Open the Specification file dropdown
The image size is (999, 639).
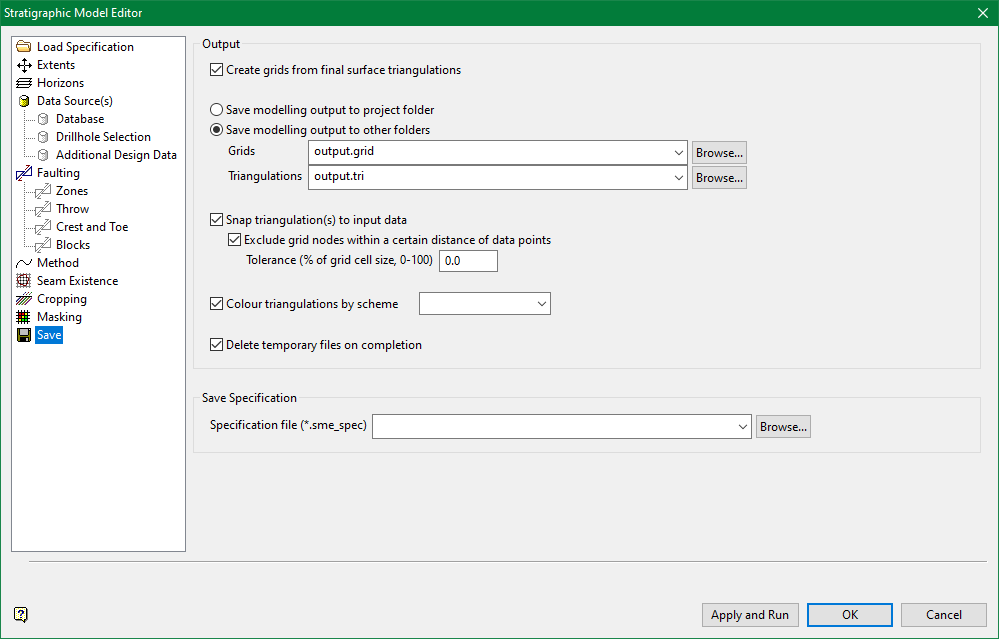pos(742,427)
